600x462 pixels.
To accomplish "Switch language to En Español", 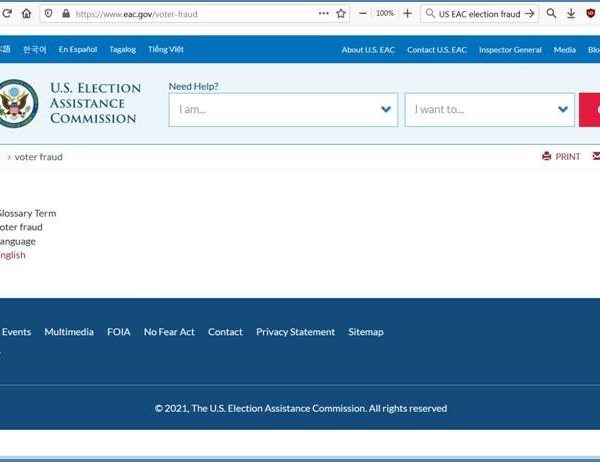I will (x=78, y=50).
